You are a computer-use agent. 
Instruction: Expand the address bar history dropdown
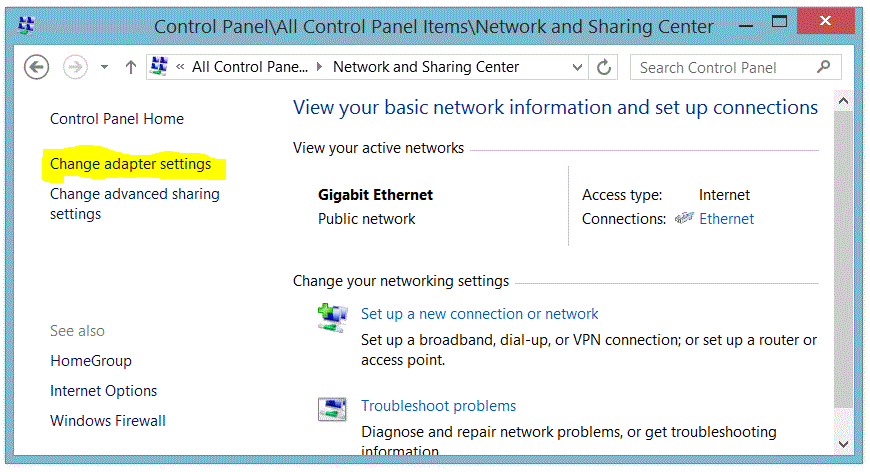[577, 67]
